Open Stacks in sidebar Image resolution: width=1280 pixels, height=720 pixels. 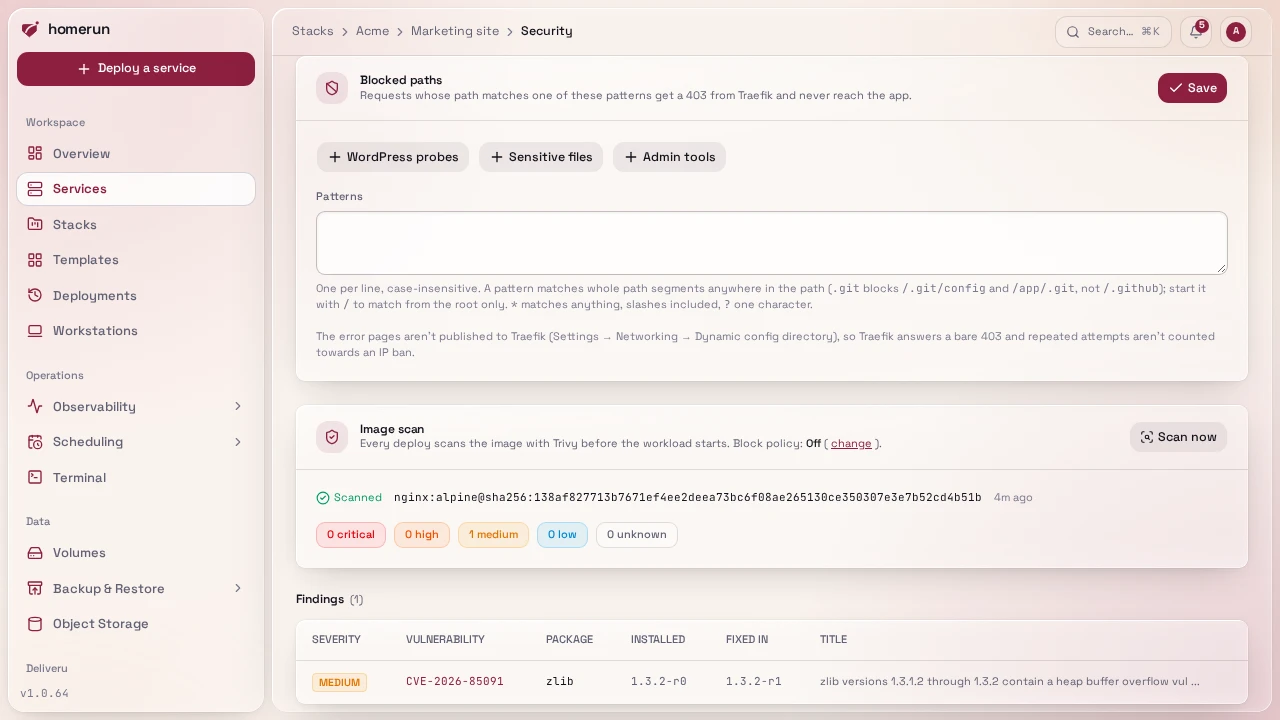click(x=136, y=225)
